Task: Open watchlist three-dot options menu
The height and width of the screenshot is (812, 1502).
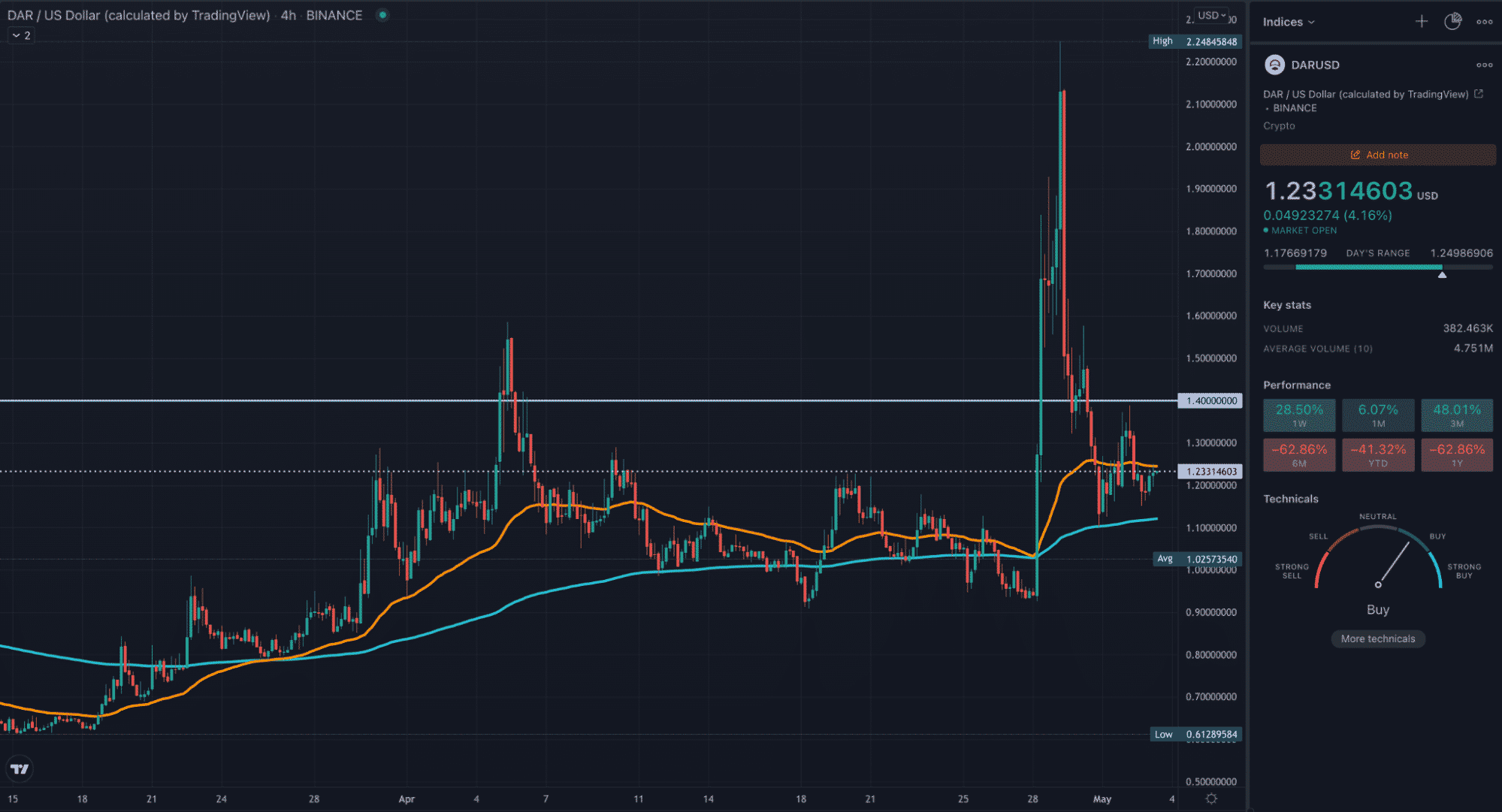Action: click(x=1485, y=22)
